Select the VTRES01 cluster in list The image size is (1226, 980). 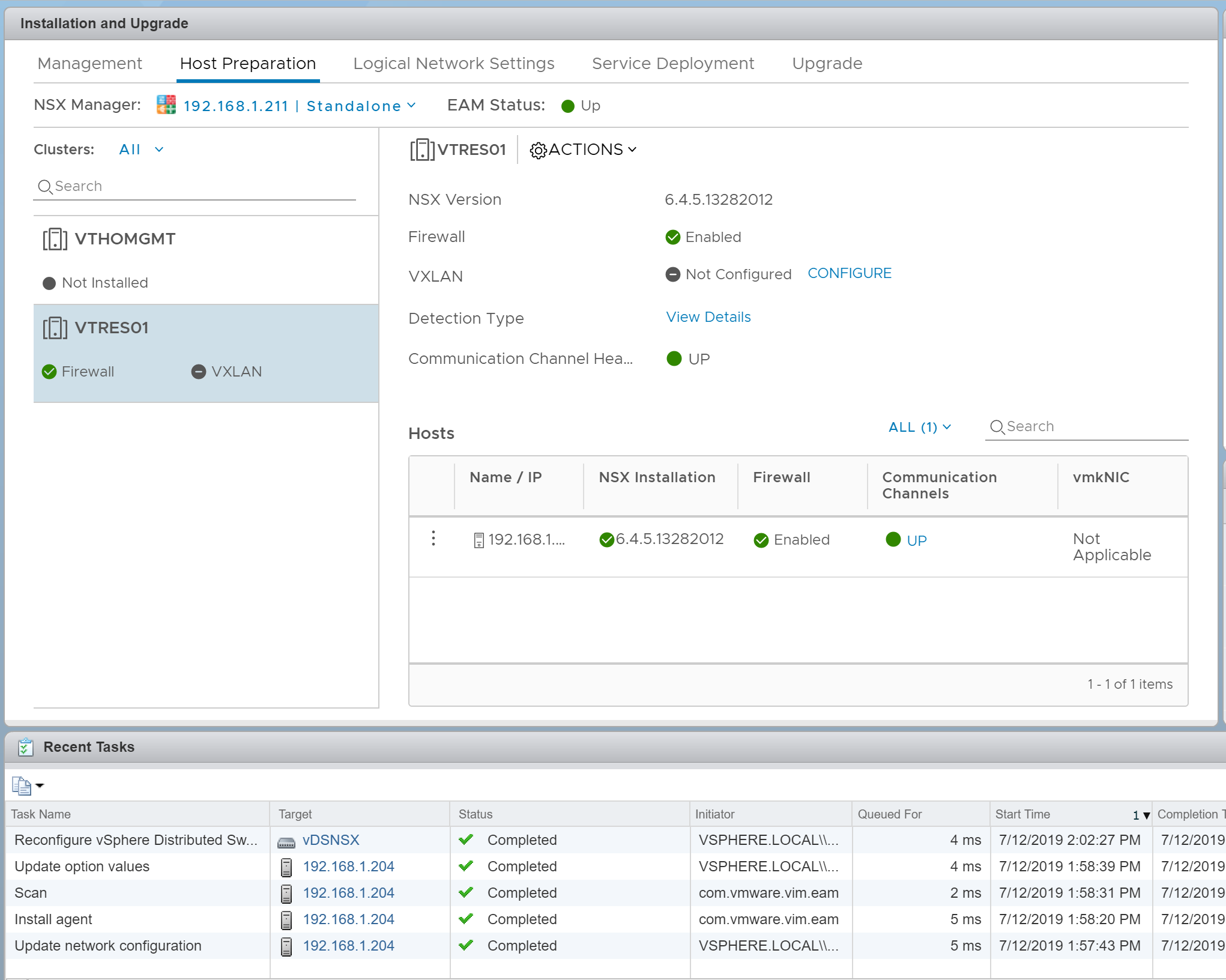[112, 328]
